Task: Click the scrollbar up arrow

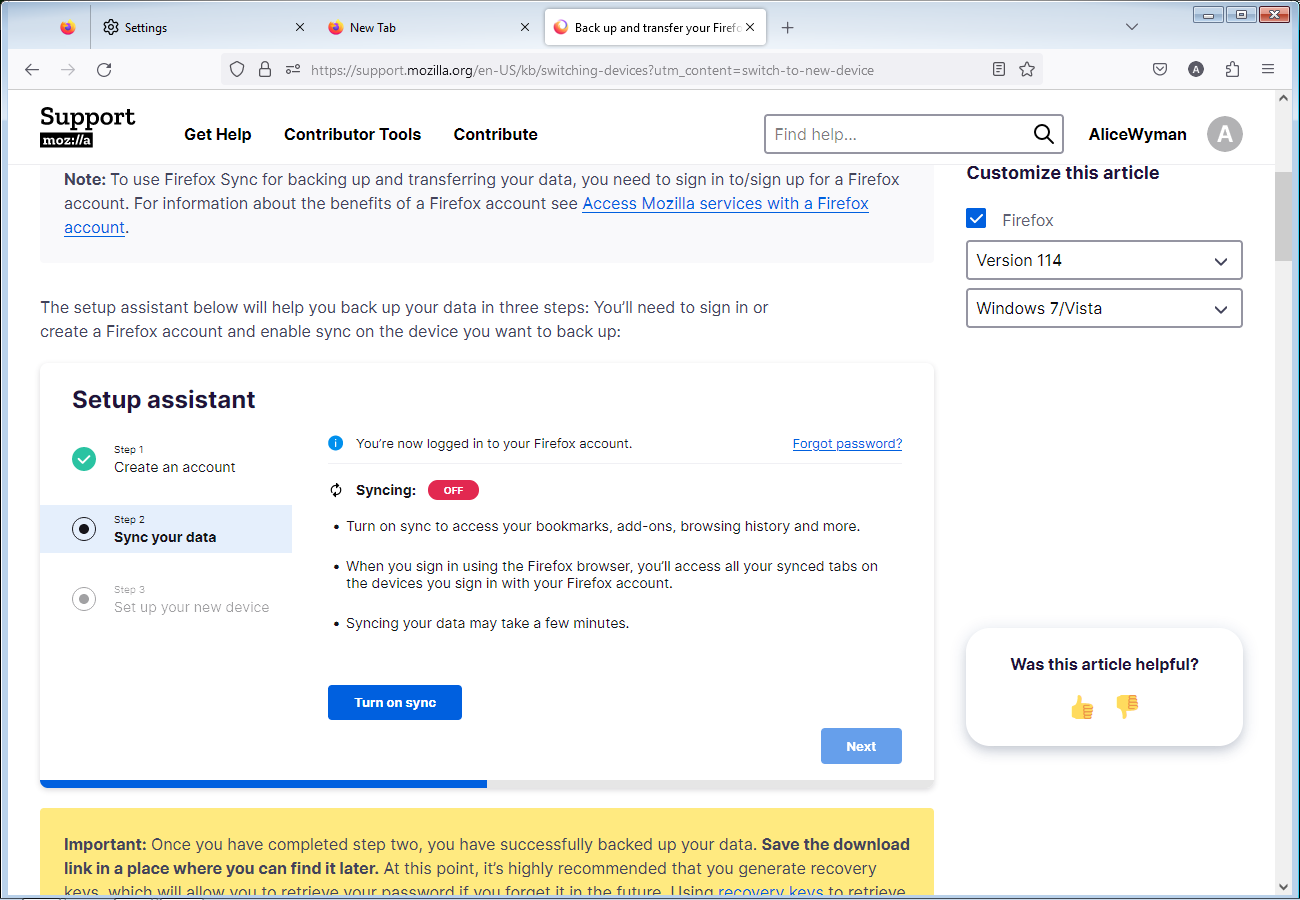Action: tap(1283, 99)
